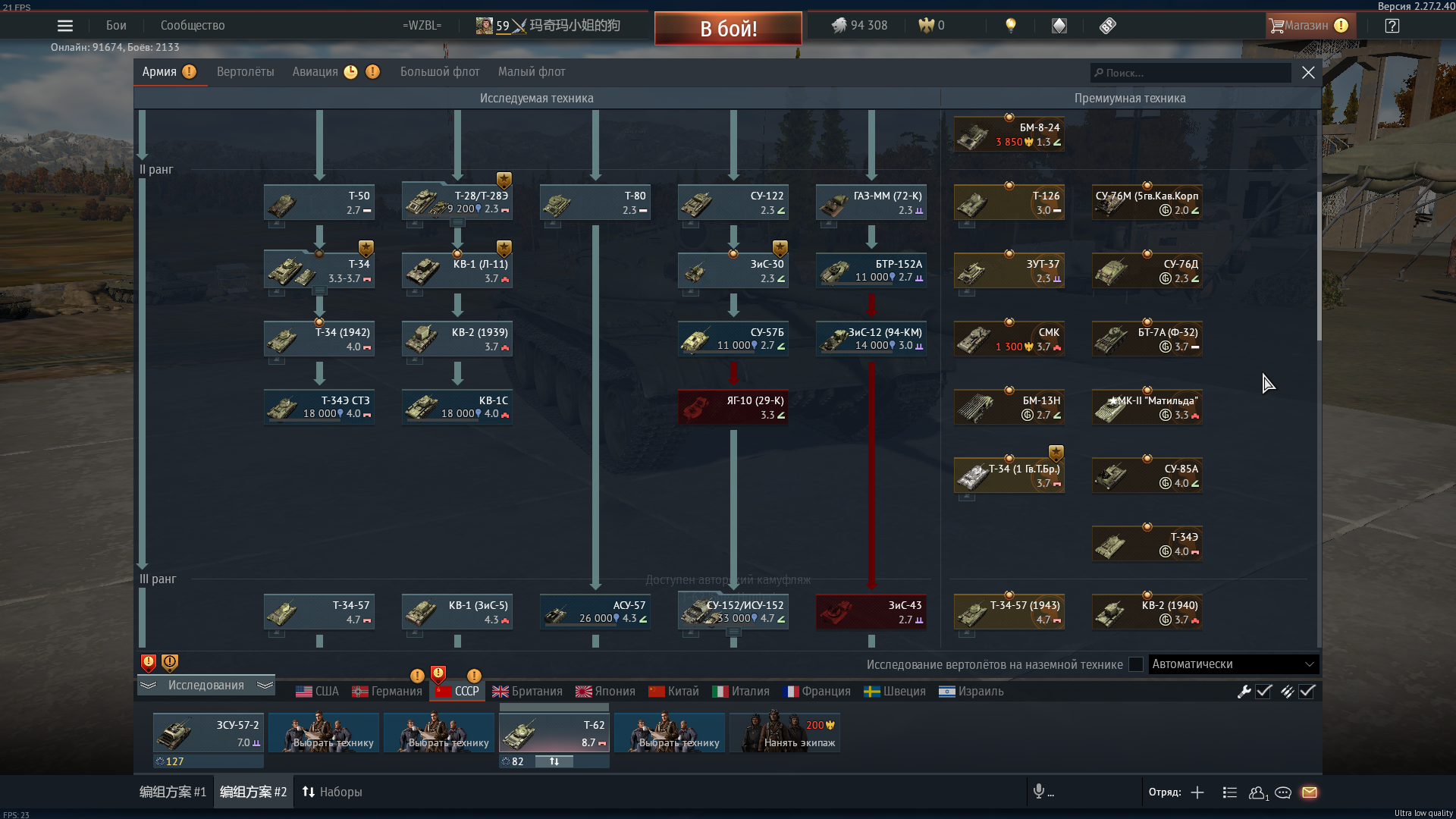Image resolution: width=1456 pixels, height=819 pixels.
Task: Open the chat speech bubble icon
Action: click(1283, 792)
